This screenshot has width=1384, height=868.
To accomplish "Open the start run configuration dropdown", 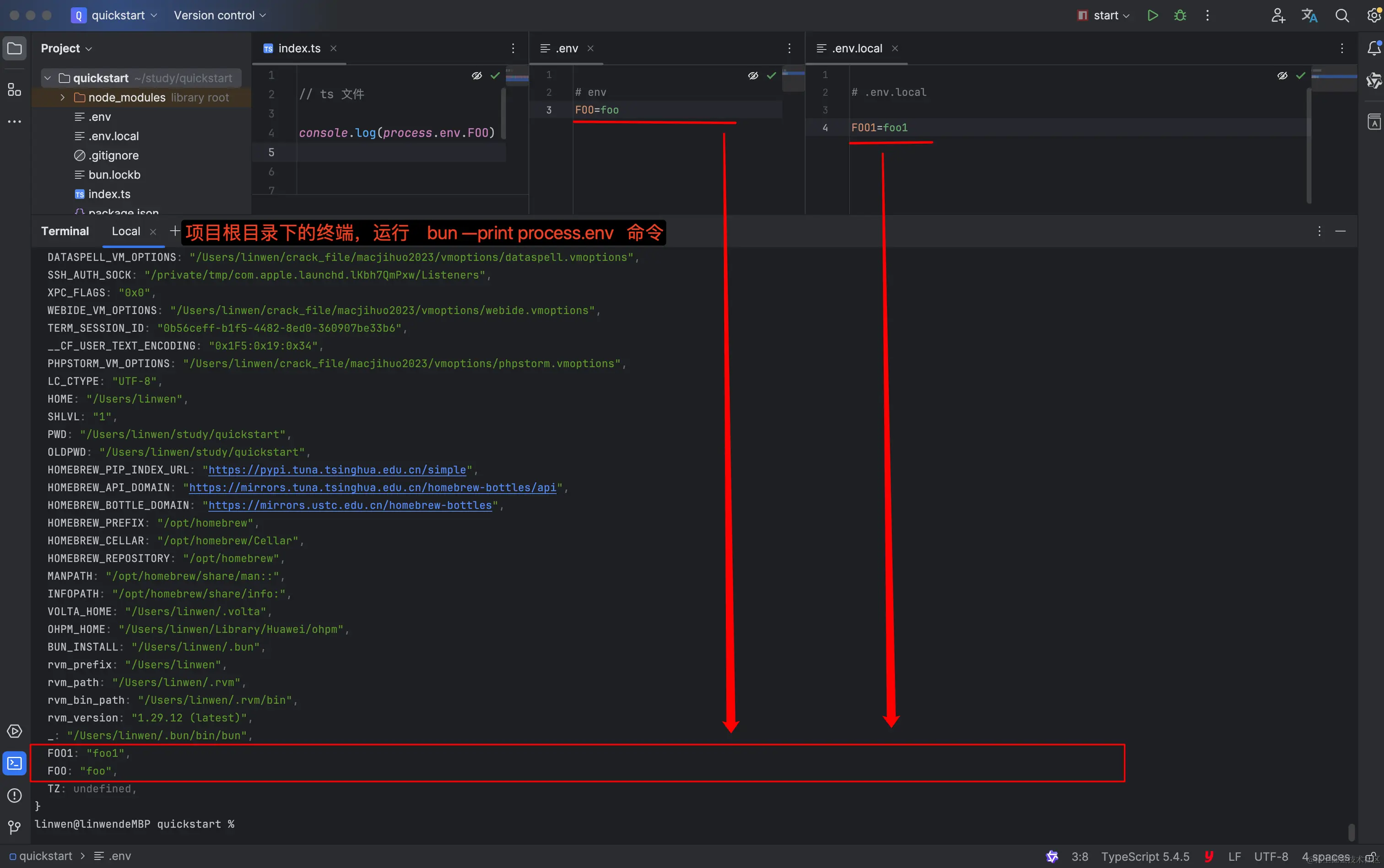I will click(1103, 16).
